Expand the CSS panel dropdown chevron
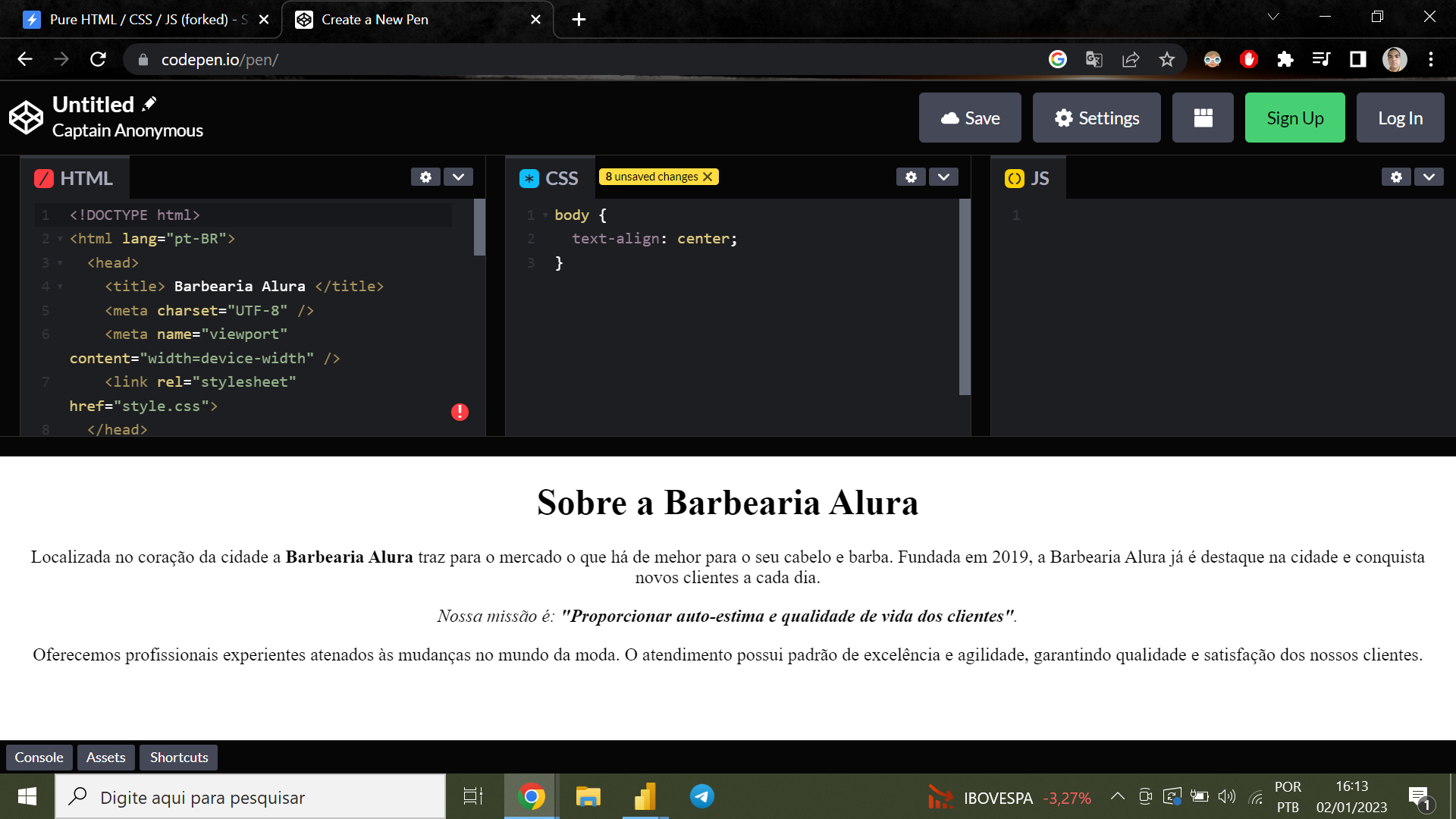 coord(943,177)
